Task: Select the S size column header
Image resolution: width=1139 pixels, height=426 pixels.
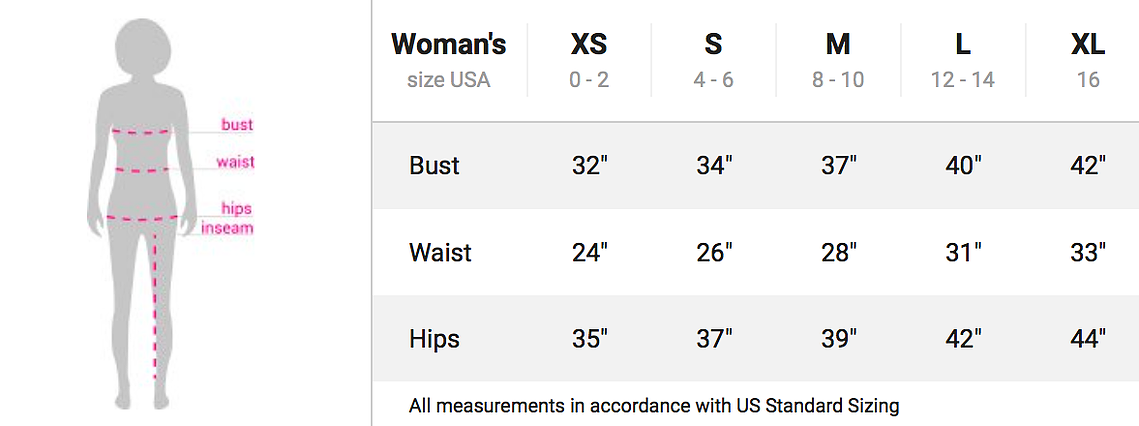Action: pos(713,61)
